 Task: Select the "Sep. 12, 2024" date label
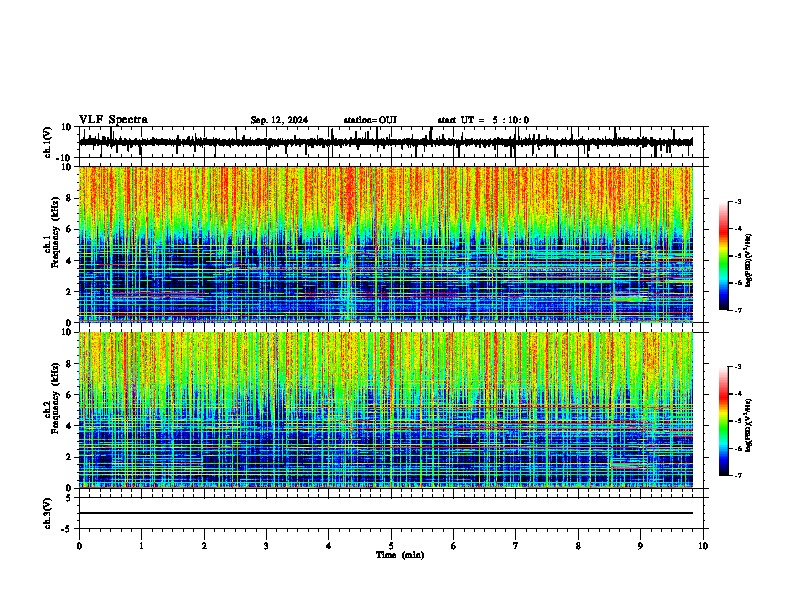[279, 120]
